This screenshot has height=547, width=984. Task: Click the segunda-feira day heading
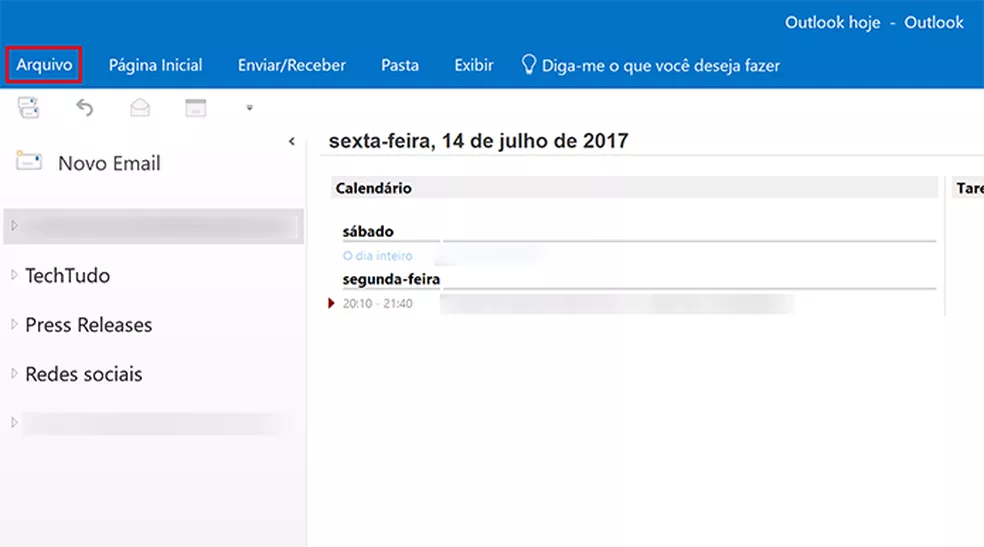click(x=391, y=279)
